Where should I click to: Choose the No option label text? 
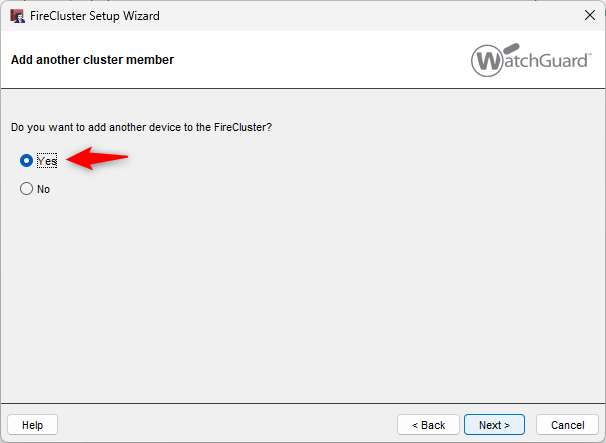tap(43, 189)
